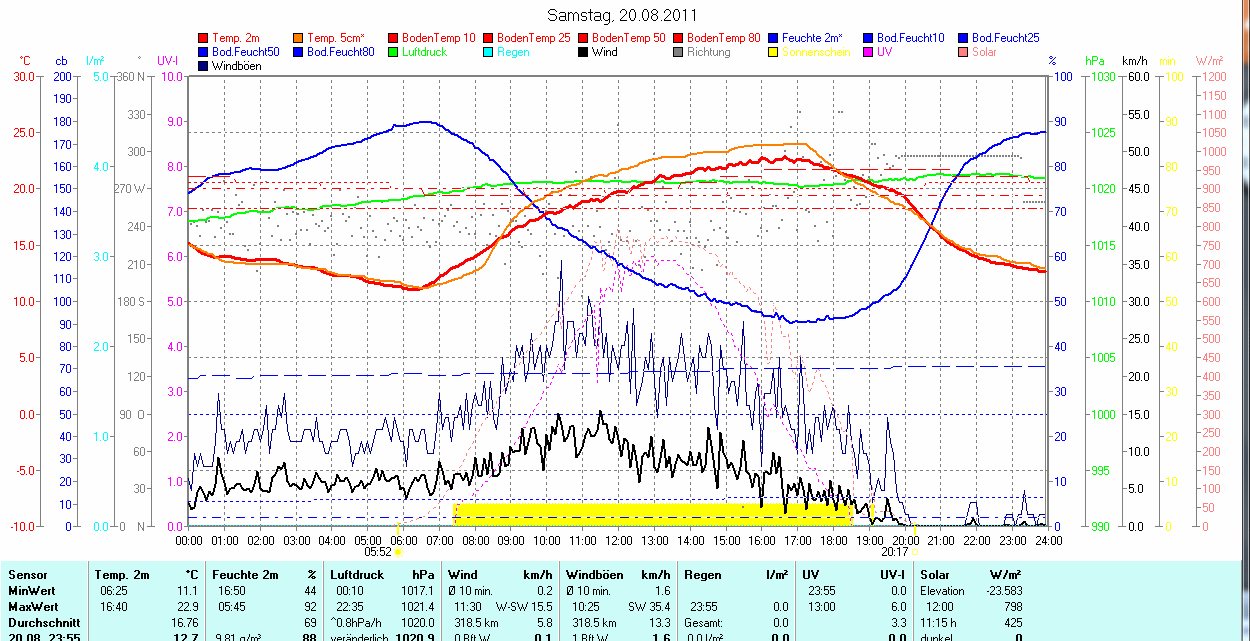Click the red Temp. 2m legend swatch
This screenshot has width=1250, height=641.
(x=204, y=38)
